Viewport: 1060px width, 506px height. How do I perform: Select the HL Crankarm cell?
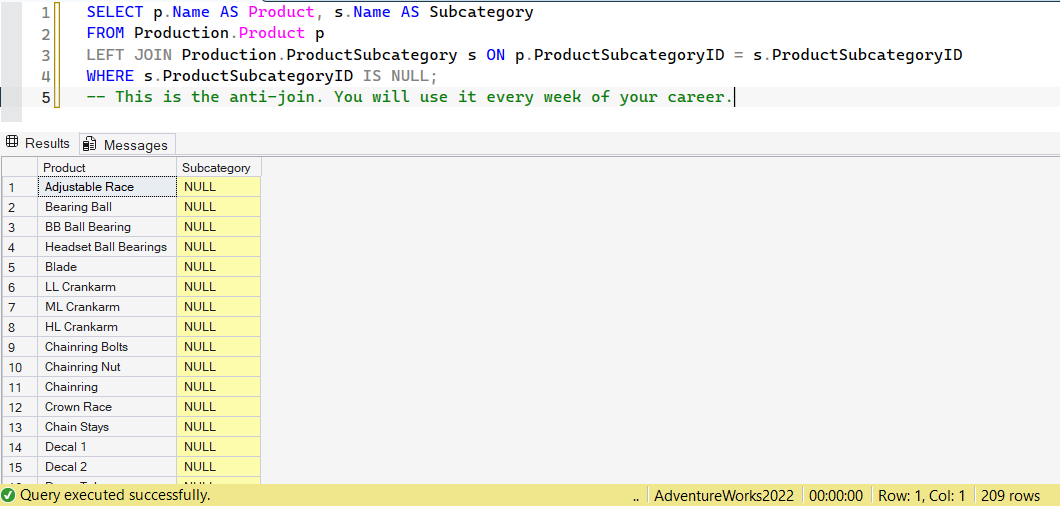tap(107, 327)
